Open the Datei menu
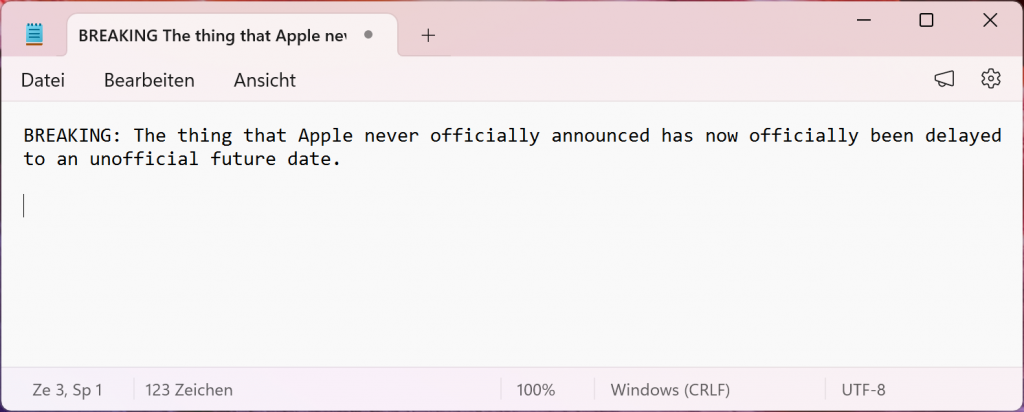1024x412 pixels. (x=43, y=80)
